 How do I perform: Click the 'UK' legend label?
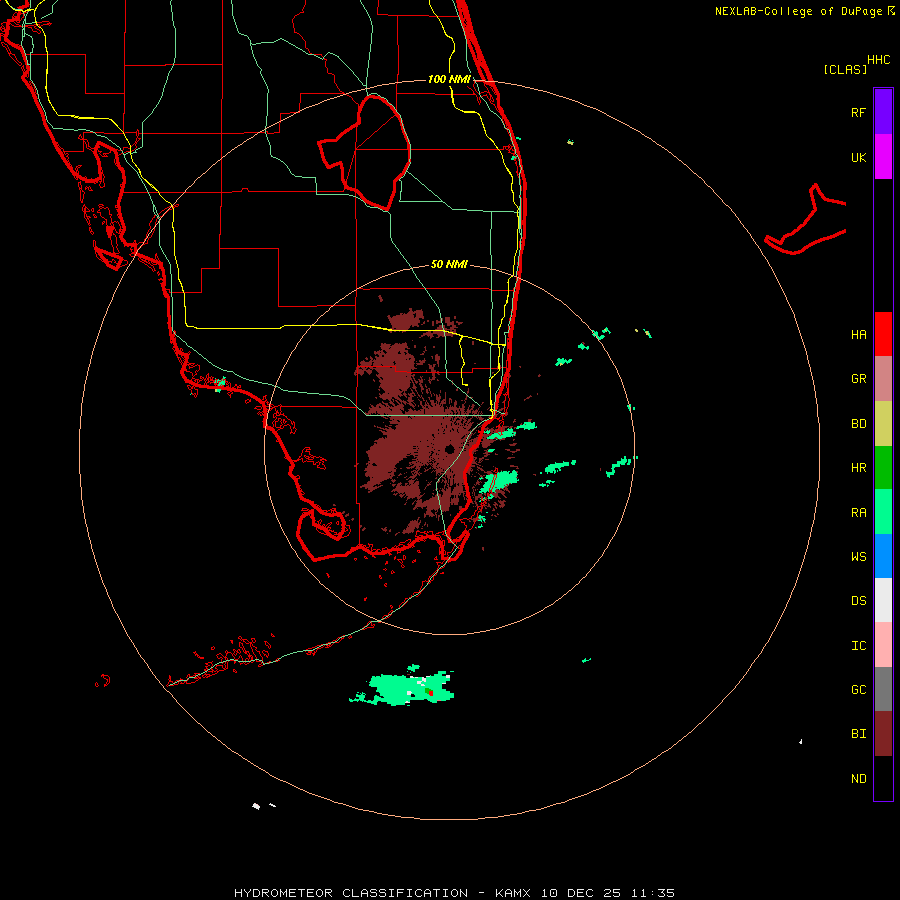click(858, 157)
